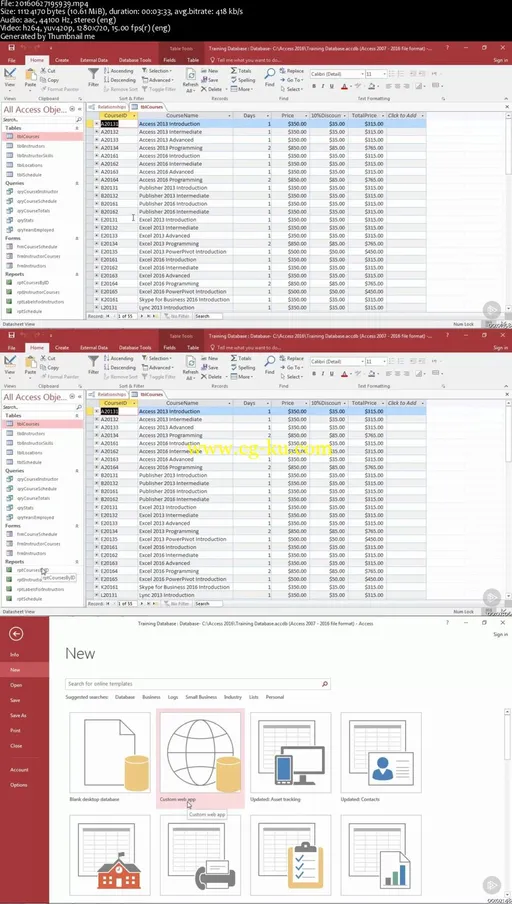Click Cut in first Access frame ribbon
This screenshot has width=512, height=904.
click(x=48, y=71)
